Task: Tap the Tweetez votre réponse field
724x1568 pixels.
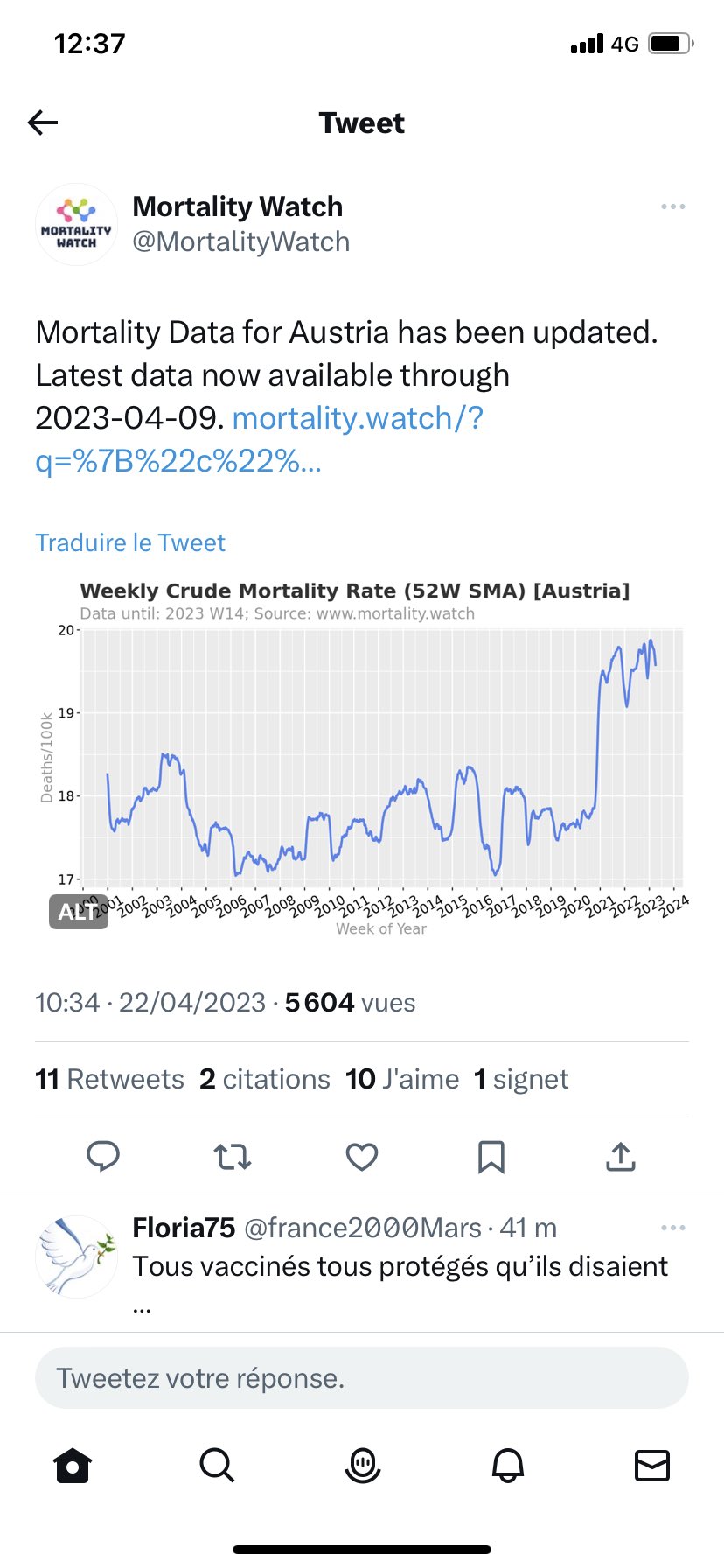Action: click(362, 1378)
